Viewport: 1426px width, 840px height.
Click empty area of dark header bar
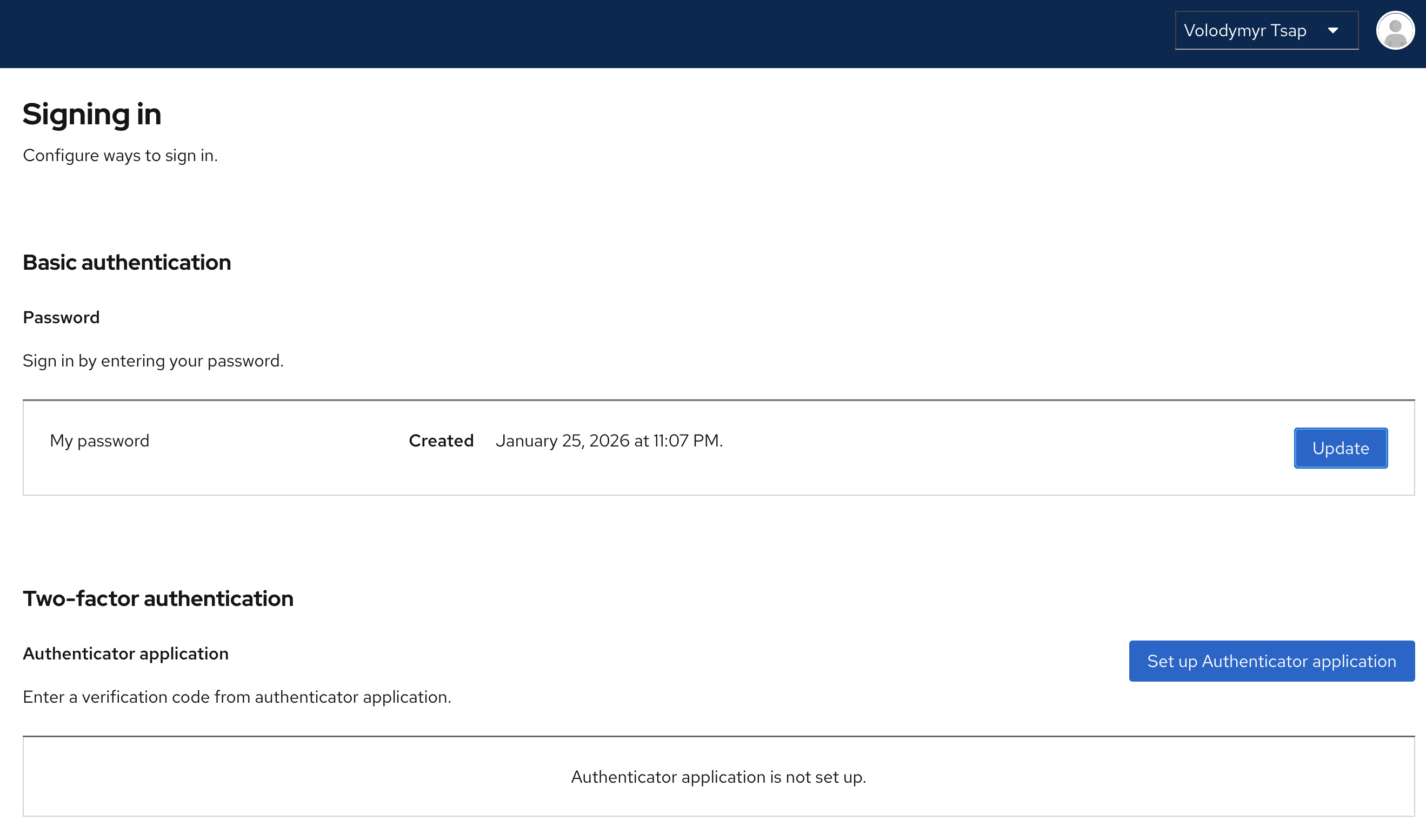coord(566,34)
